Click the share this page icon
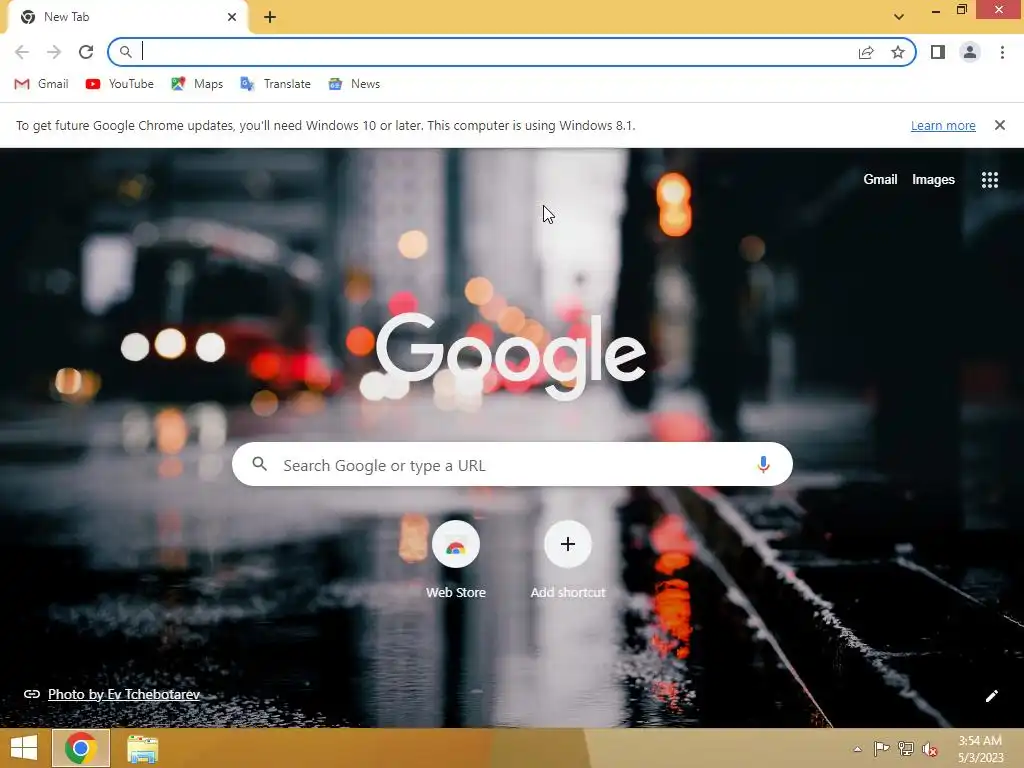This screenshot has height=768, width=1024. [x=866, y=52]
